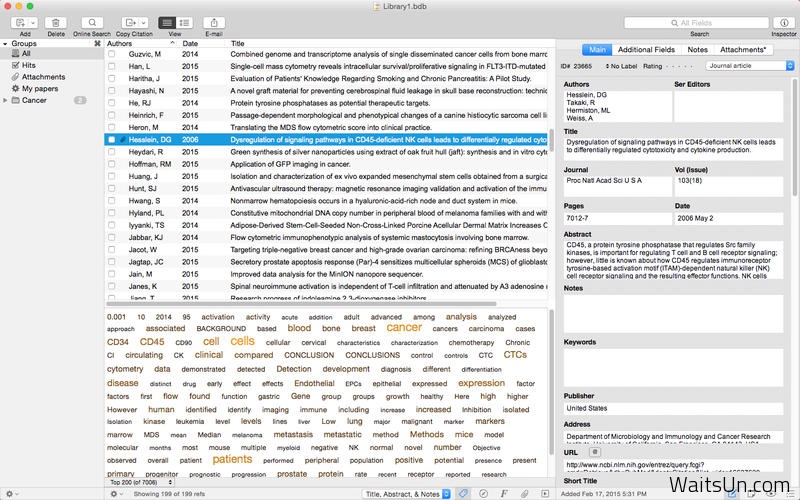Switch to the summary list view mode
Image resolution: width=800 pixels, height=500 pixels.
click(x=185, y=22)
